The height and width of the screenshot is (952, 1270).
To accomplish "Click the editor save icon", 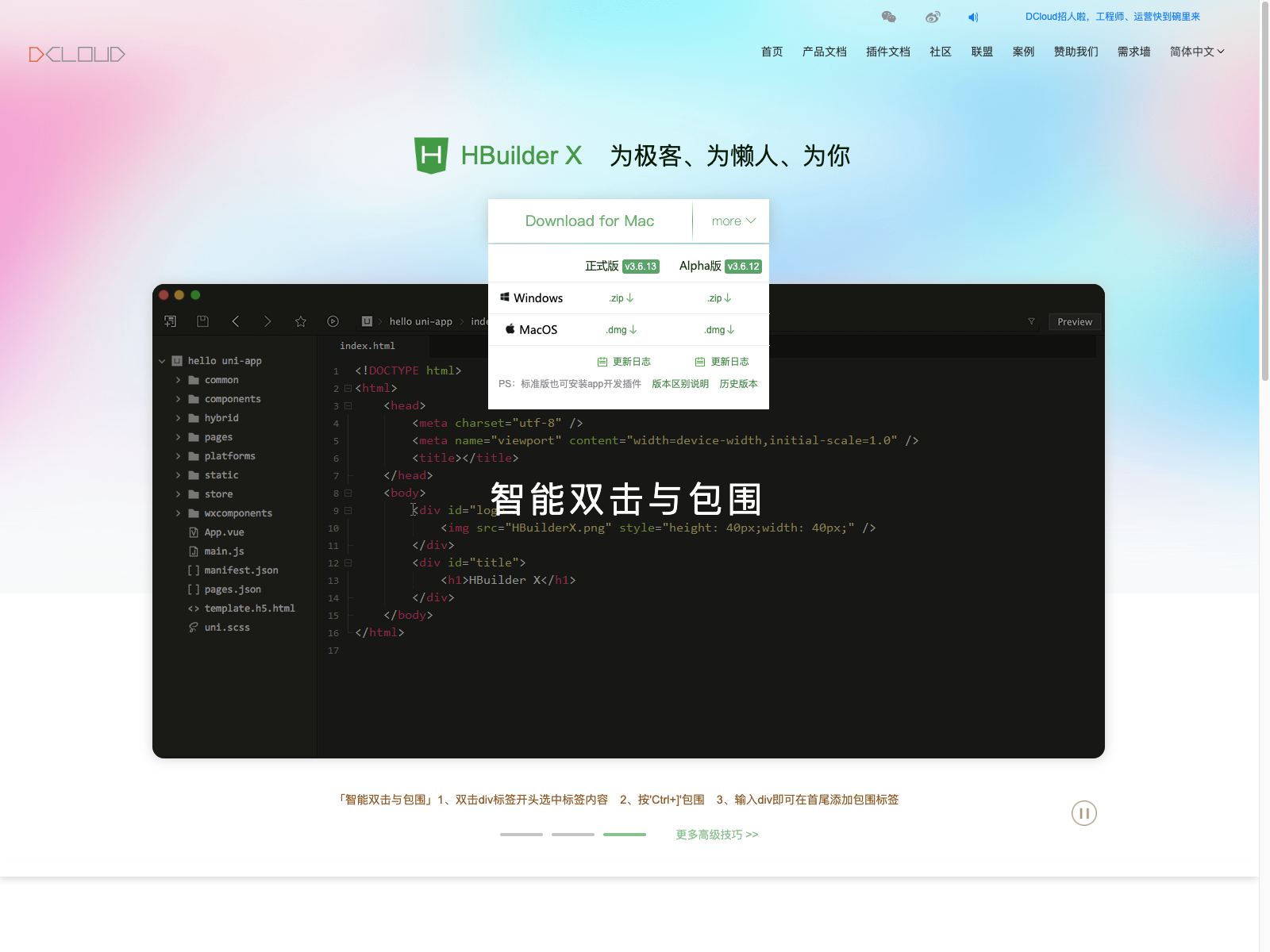I will (202, 321).
